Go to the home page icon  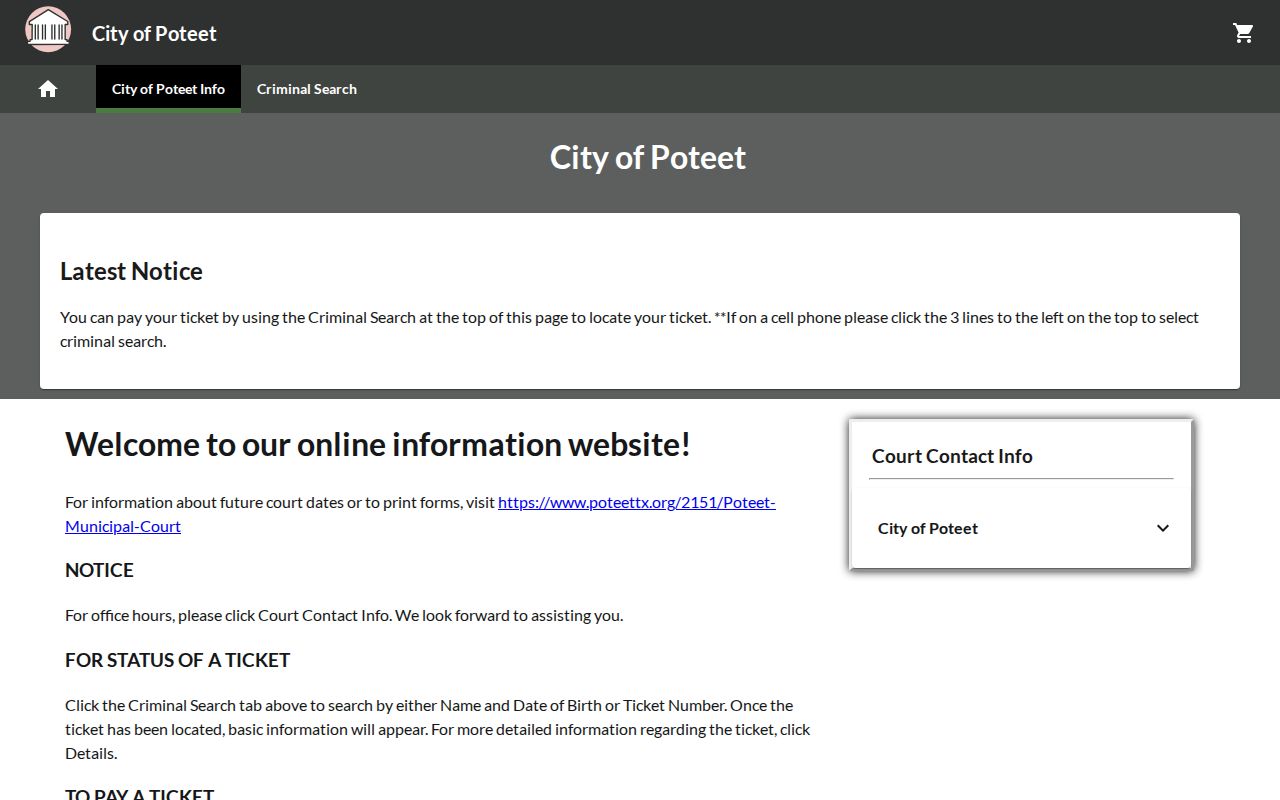[48, 89]
